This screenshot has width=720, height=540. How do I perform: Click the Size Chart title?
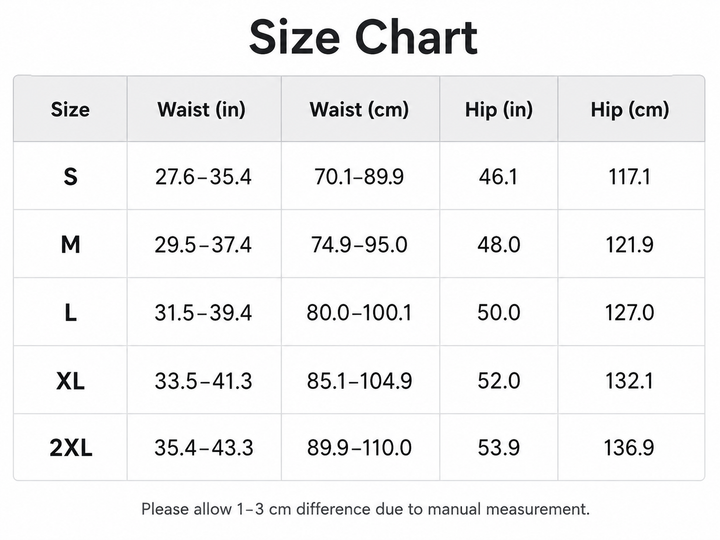(x=363, y=38)
